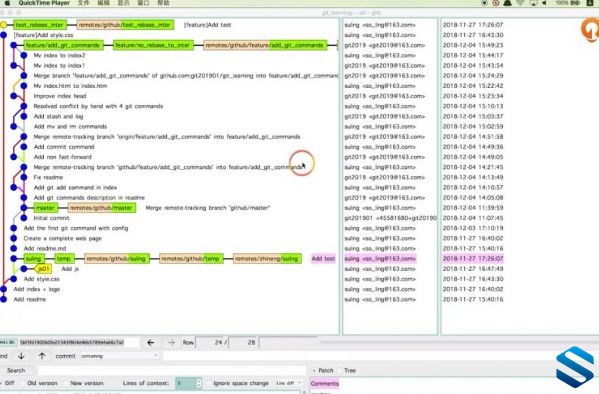Select the New version radio button

(84, 383)
